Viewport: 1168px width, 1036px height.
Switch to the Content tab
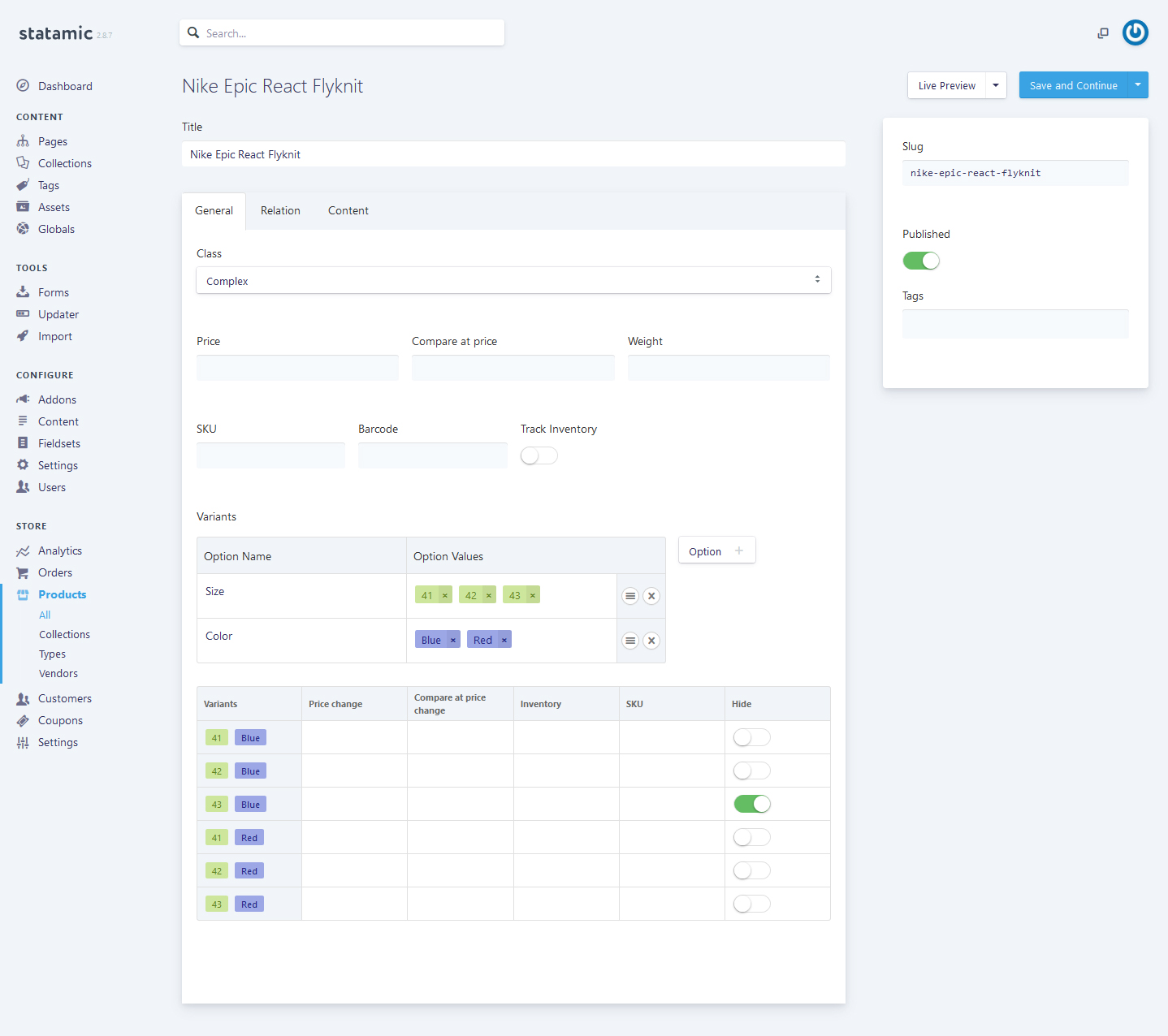348,211
